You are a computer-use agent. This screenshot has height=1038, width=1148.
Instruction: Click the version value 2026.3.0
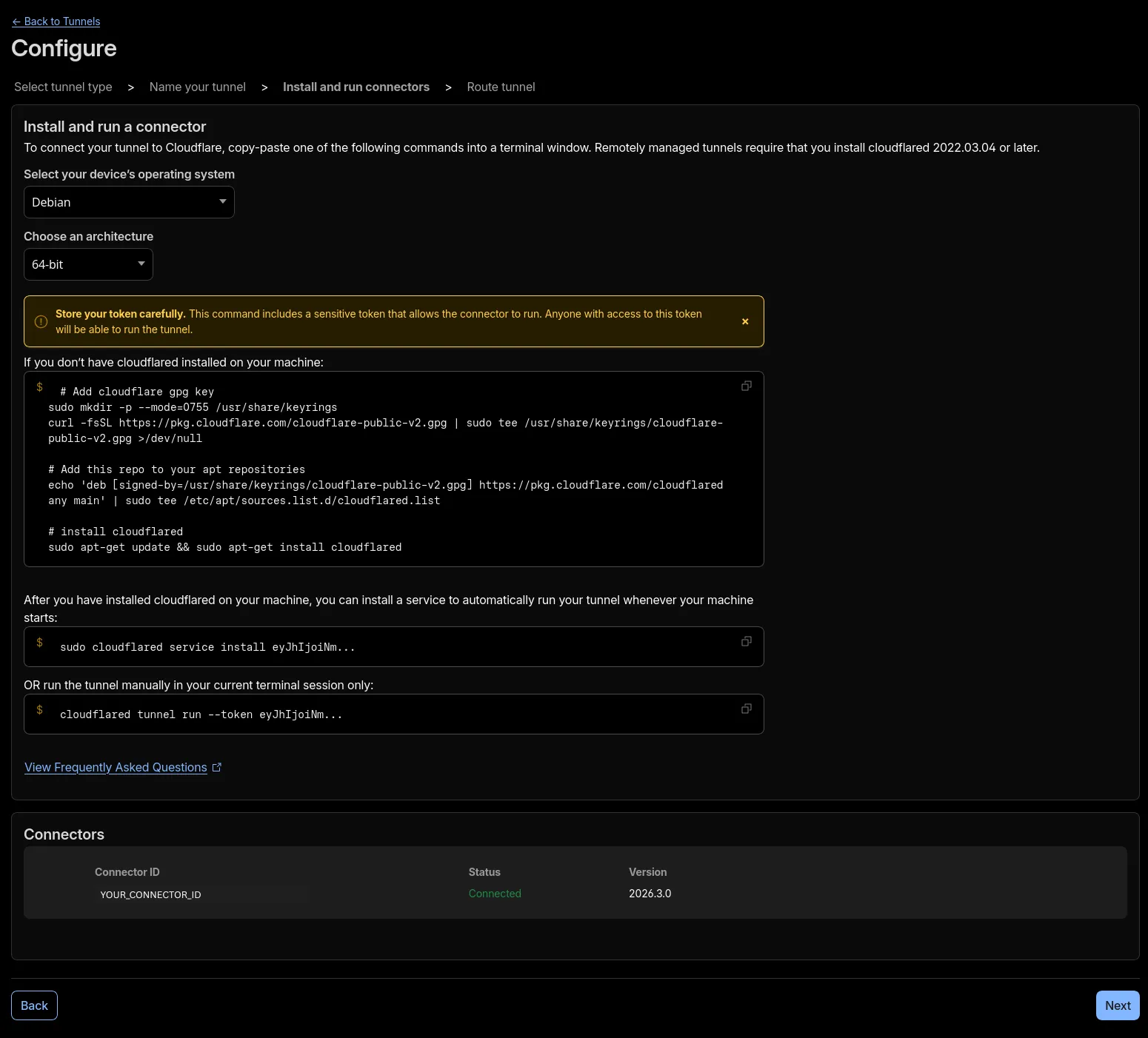point(650,894)
